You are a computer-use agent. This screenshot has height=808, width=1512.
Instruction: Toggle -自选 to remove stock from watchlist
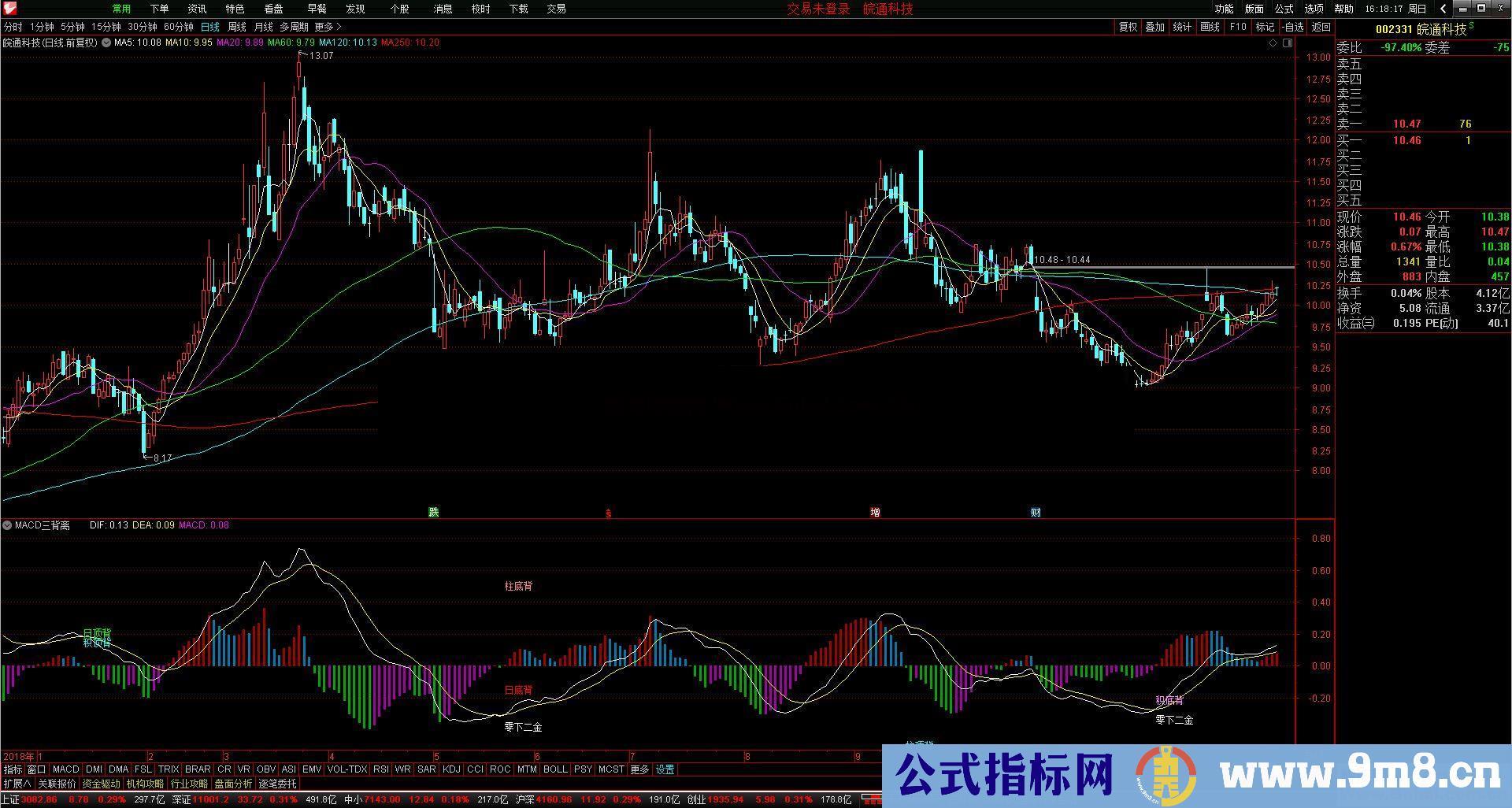point(1291,26)
